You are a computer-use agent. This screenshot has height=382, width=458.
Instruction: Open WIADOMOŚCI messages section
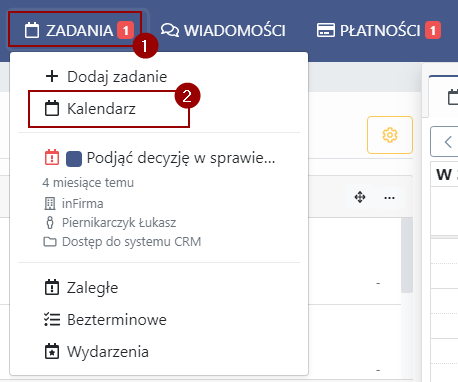click(223, 30)
